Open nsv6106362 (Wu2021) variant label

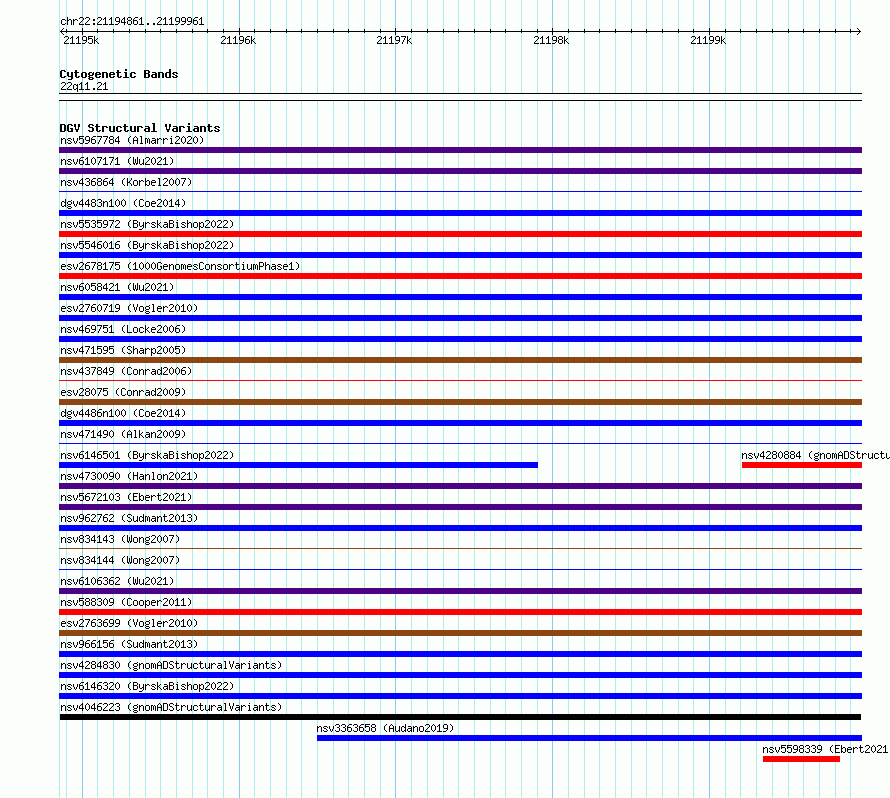[117, 581]
